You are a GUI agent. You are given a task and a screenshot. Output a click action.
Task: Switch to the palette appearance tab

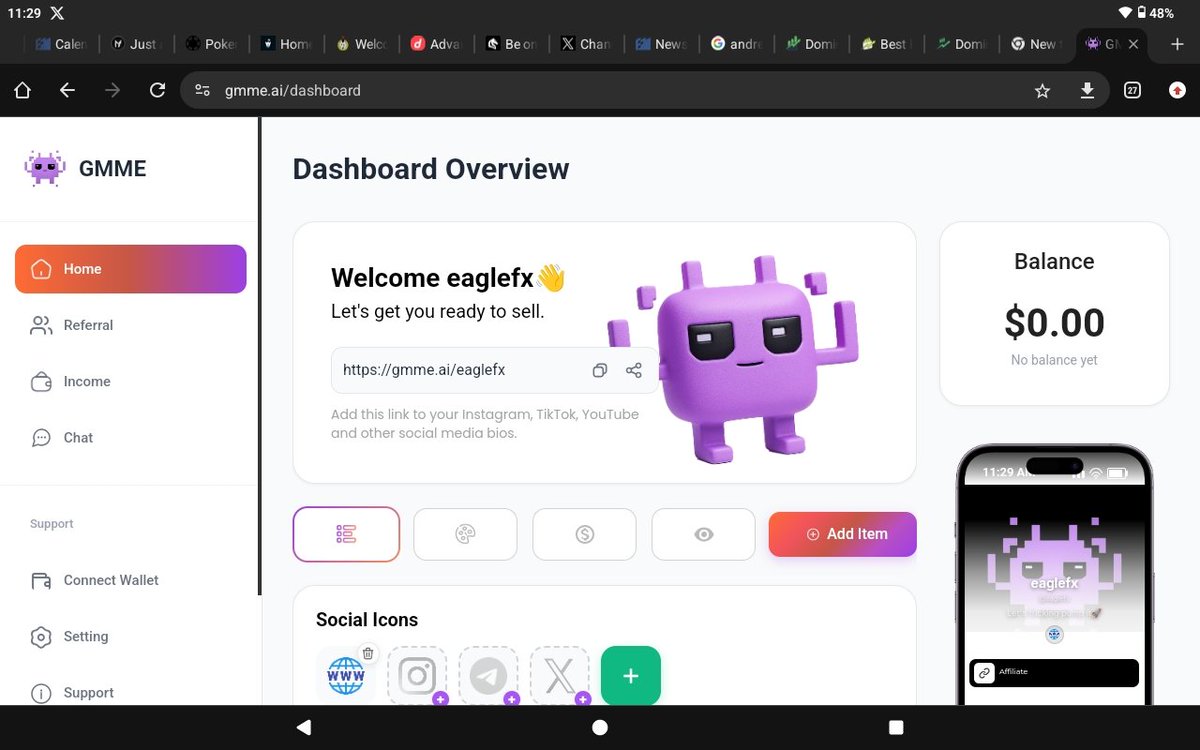[x=465, y=534]
